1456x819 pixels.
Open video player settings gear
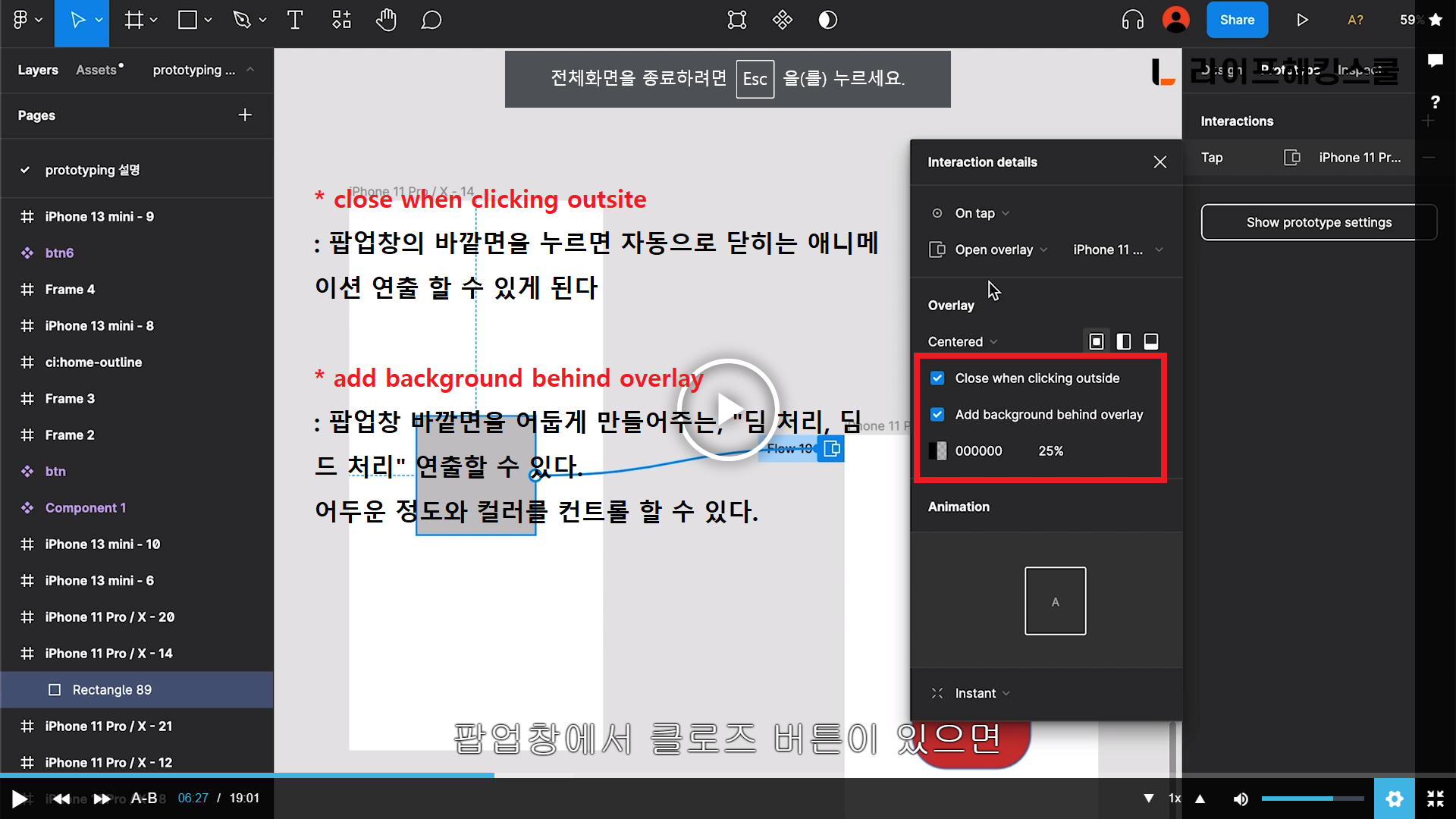[1394, 799]
